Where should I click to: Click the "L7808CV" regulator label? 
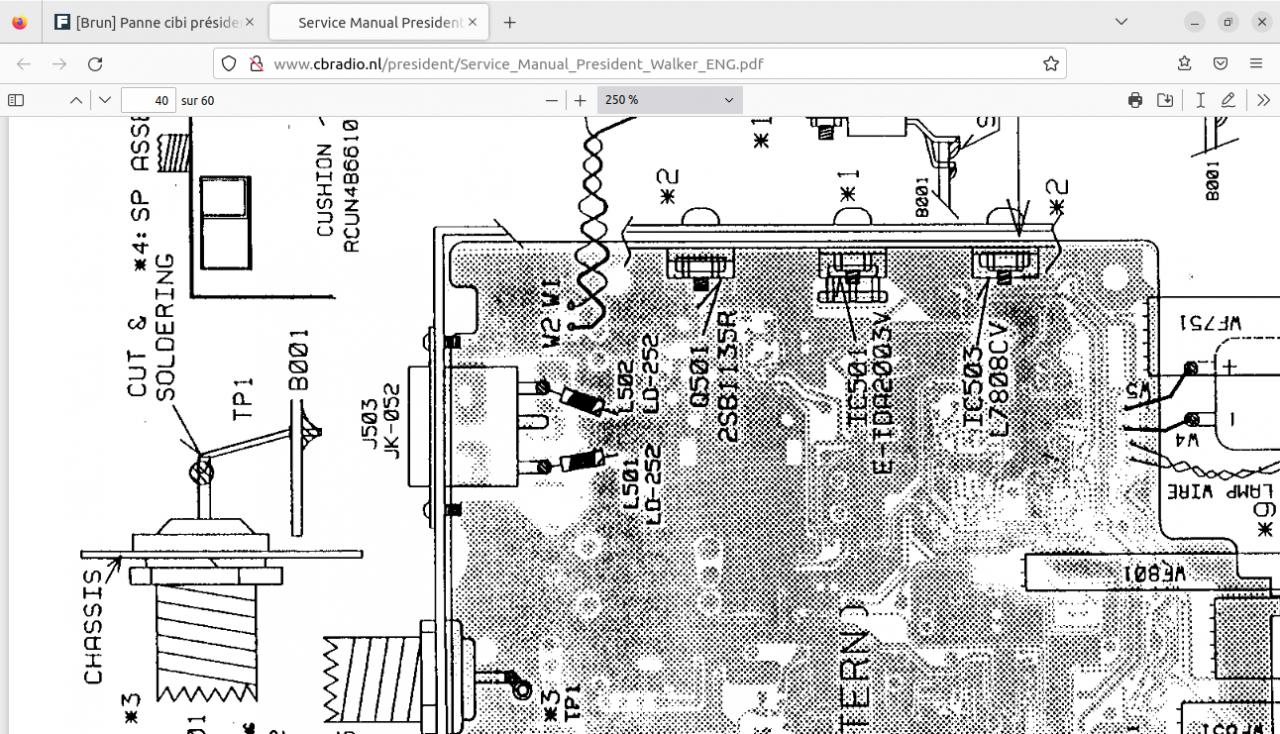click(x=997, y=378)
